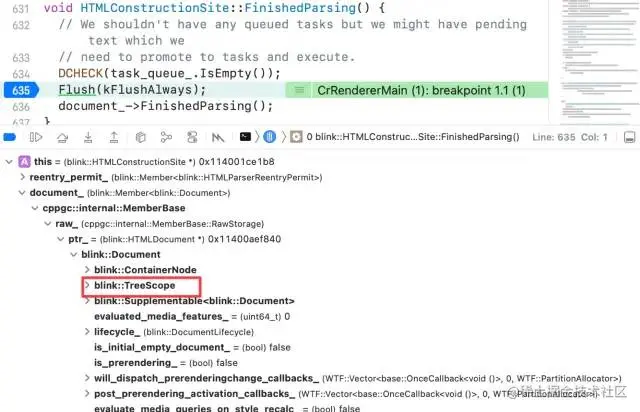This screenshot has width=640, height=412.
Task: Hide the debug area with the panel icon
Action: 629,137
